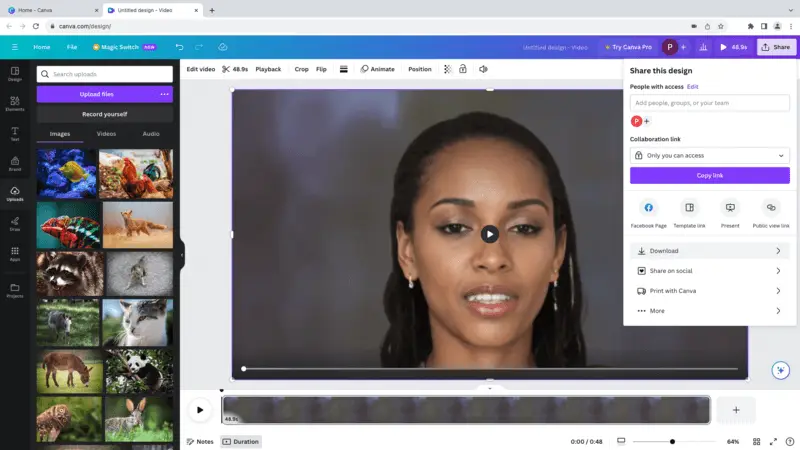The height and width of the screenshot is (450, 800).
Task: Open the Text tool in sidebar
Action: coord(15,133)
